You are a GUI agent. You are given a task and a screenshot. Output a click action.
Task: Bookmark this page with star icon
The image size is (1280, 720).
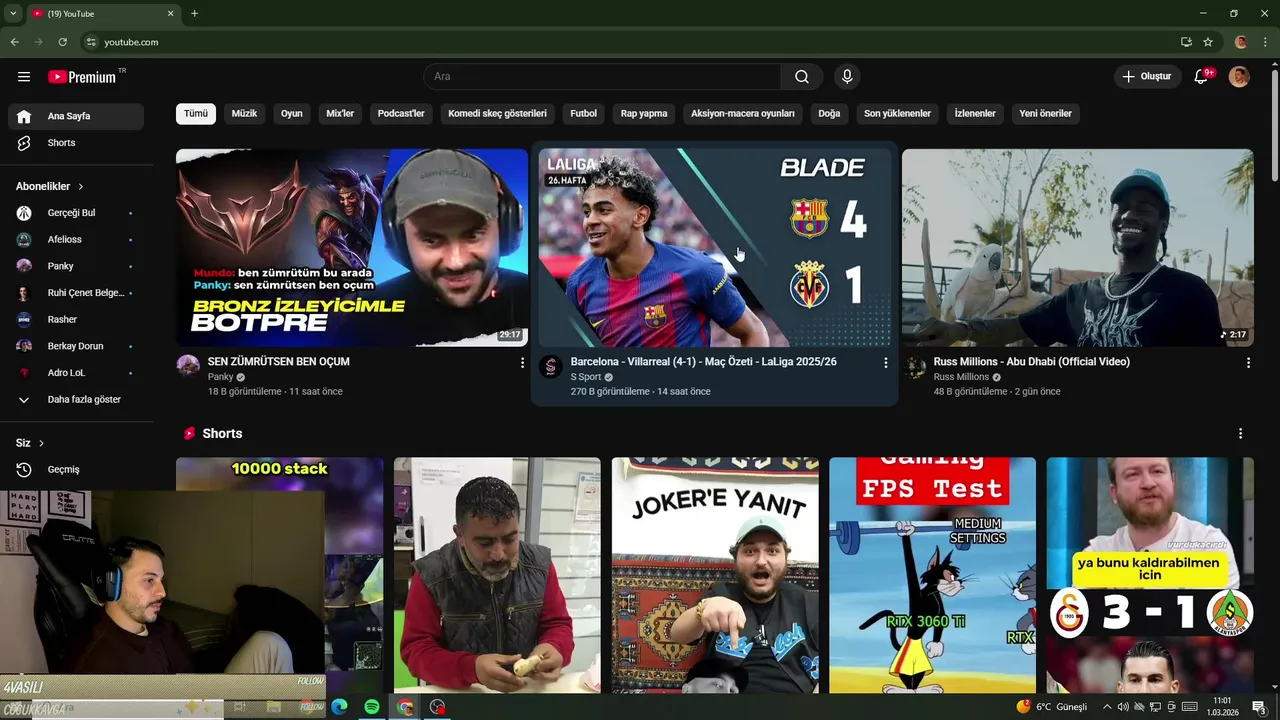1208,42
